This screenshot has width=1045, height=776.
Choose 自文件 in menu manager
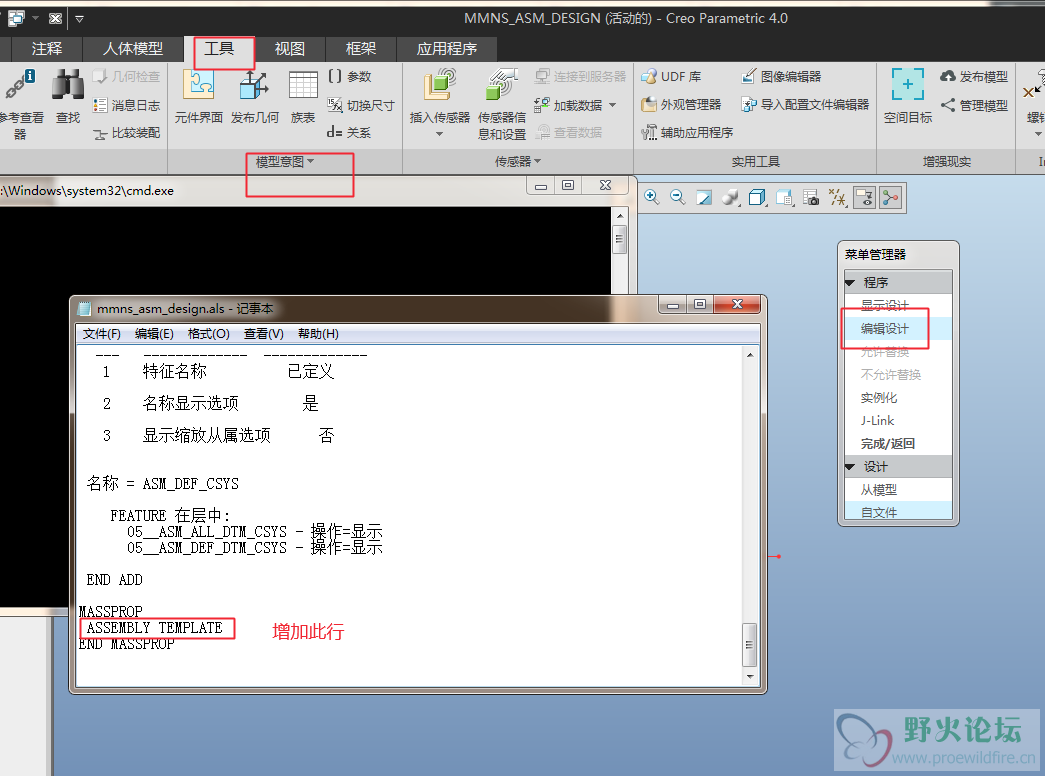tap(898, 511)
